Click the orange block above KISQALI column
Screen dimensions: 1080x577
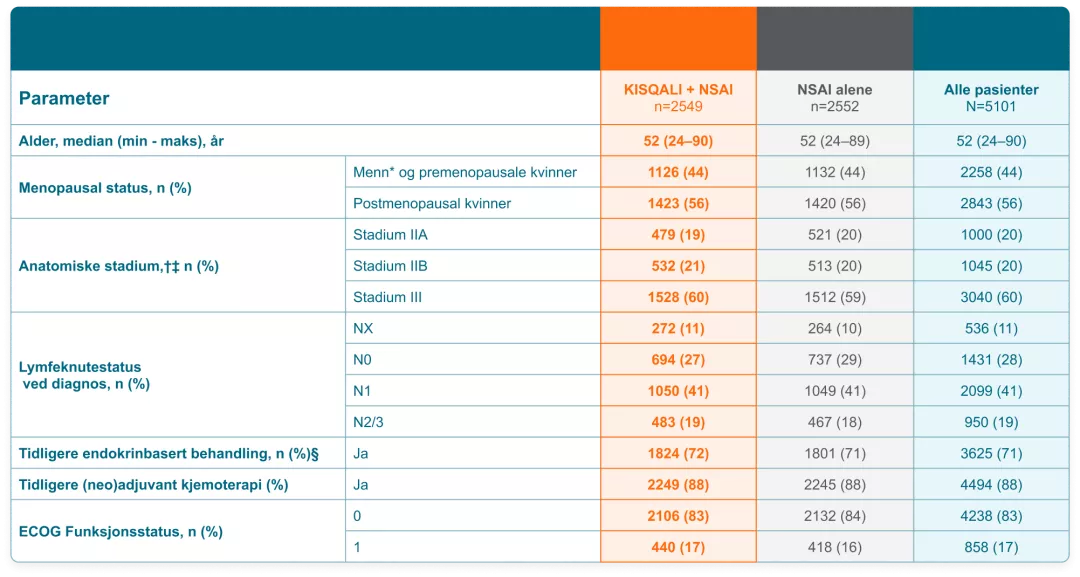(x=678, y=38)
